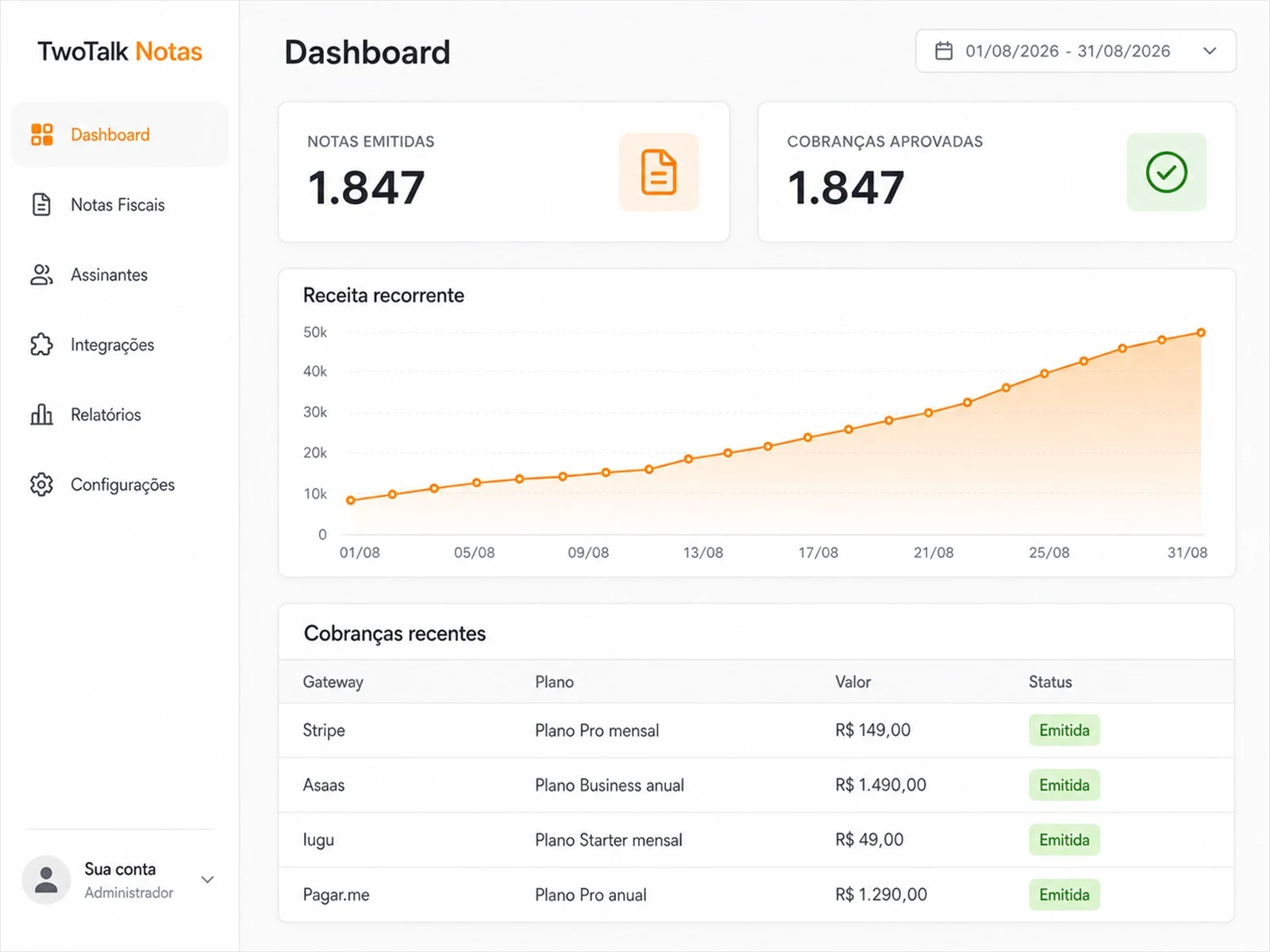This screenshot has height=952, width=1270.
Task: Sort by the Valor column header
Action: pos(852,681)
